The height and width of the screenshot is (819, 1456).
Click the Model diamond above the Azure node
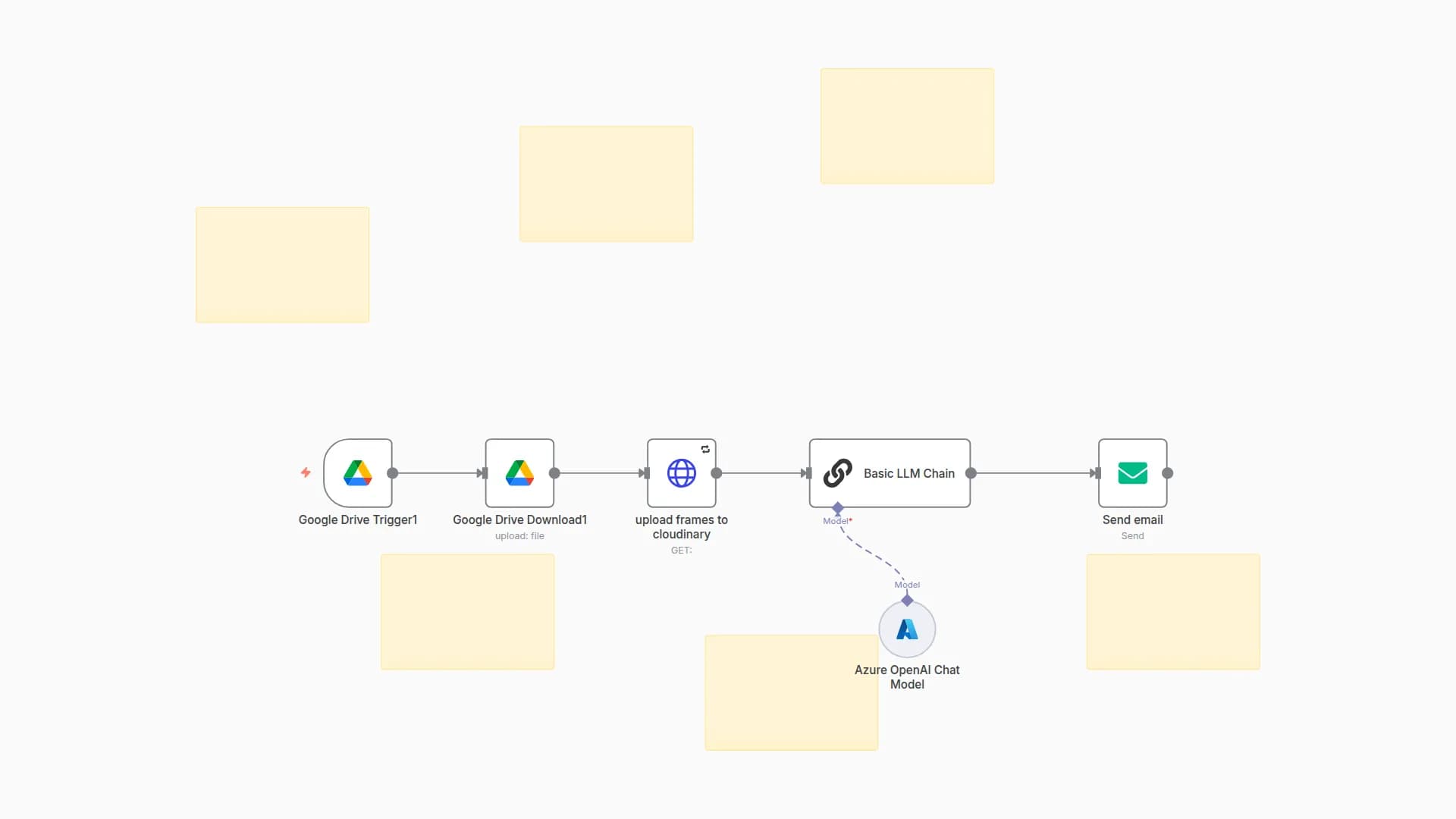907,600
